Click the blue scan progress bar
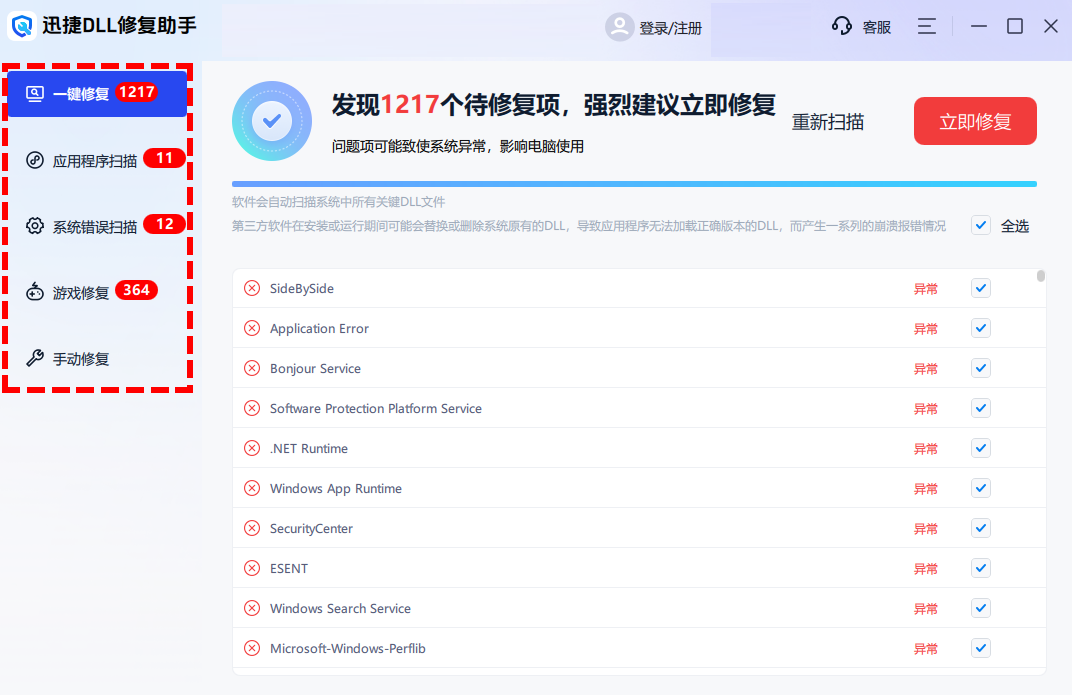Image resolution: width=1072 pixels, height=695 pixels. (637, 183)
